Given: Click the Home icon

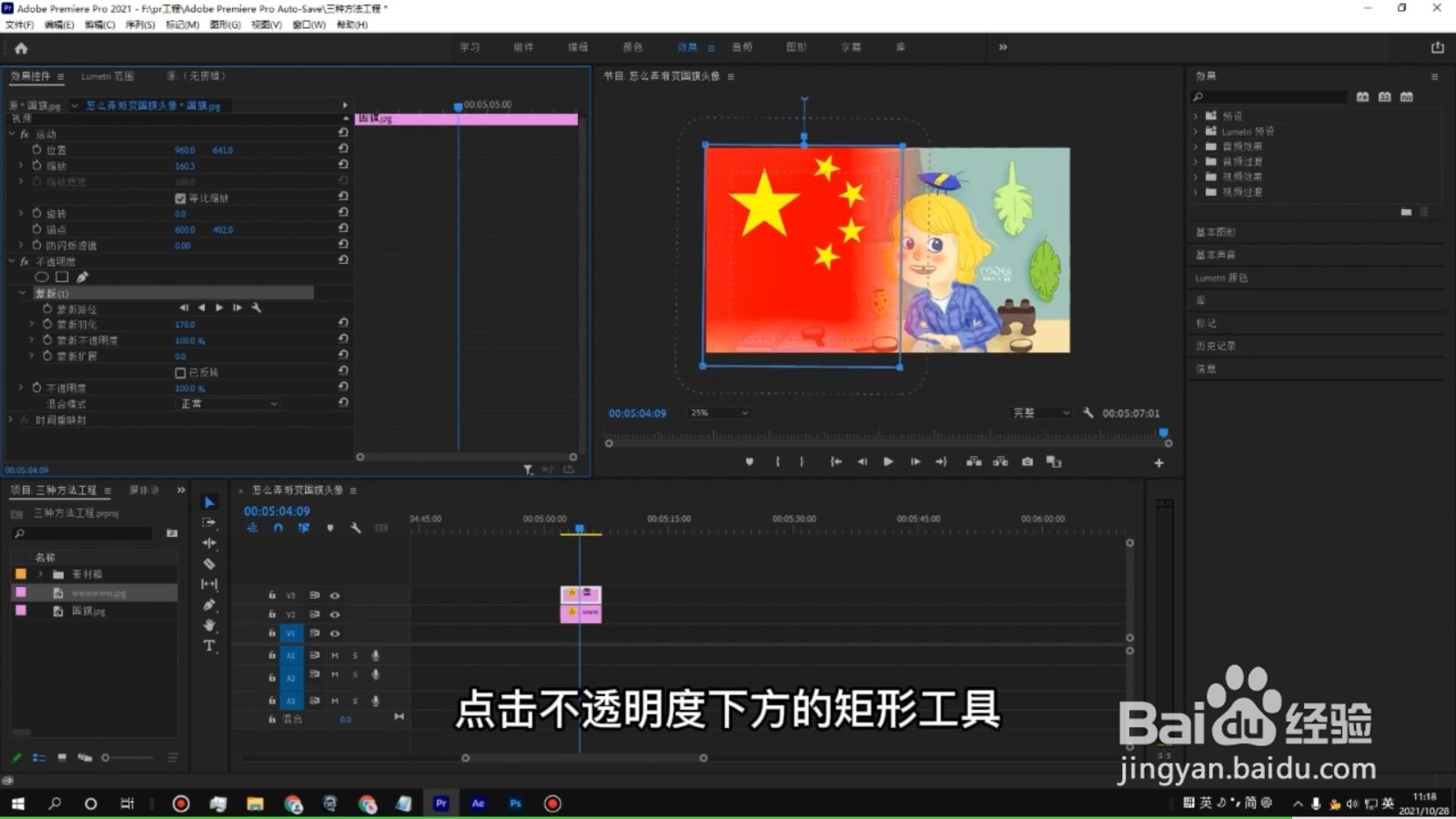Looking at the screenshot, I should [21, 47].
